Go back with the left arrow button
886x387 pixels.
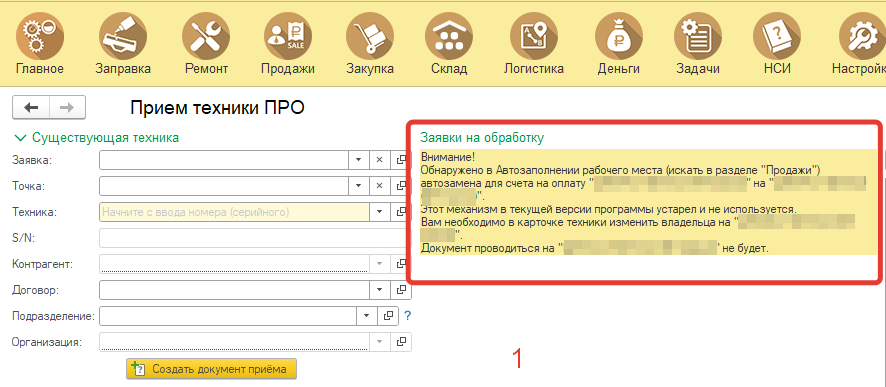(x=31, y=107)
